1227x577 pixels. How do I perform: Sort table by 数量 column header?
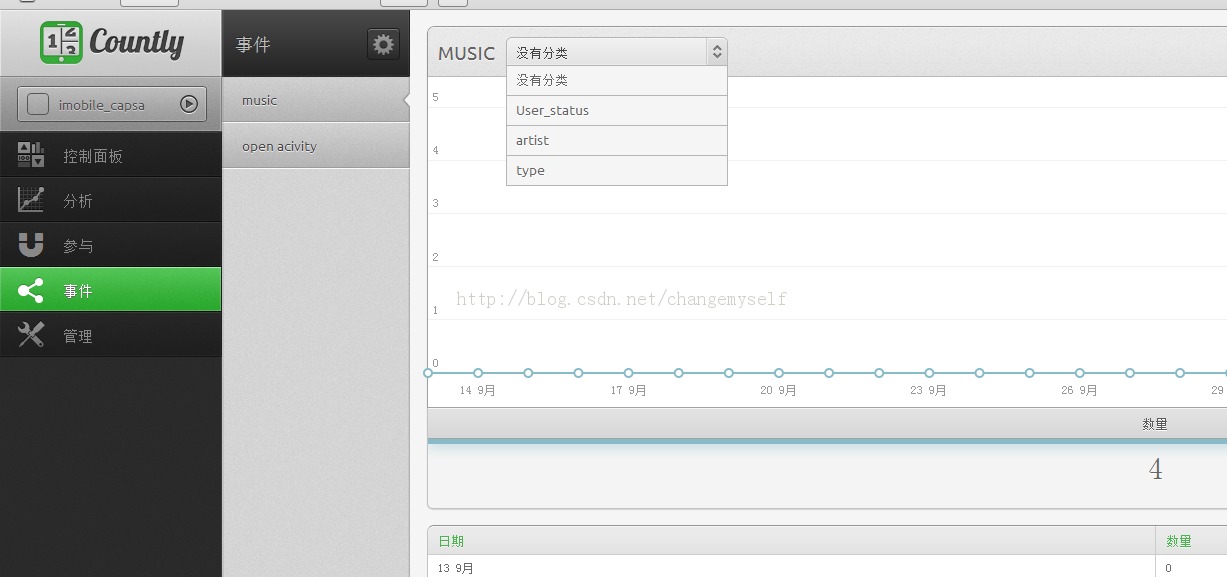(1179, 541)
